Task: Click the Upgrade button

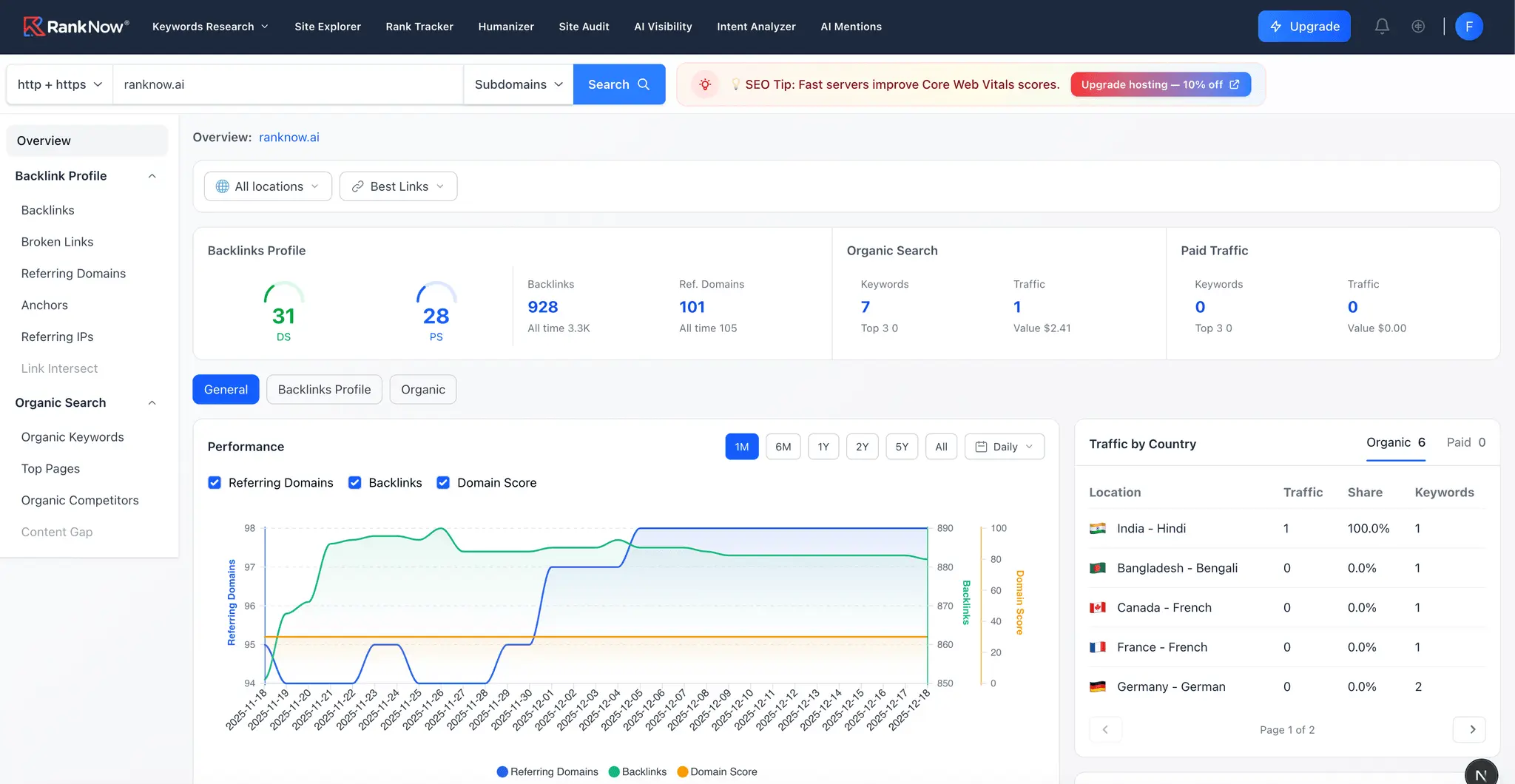Action: [x=1304, y=27]
